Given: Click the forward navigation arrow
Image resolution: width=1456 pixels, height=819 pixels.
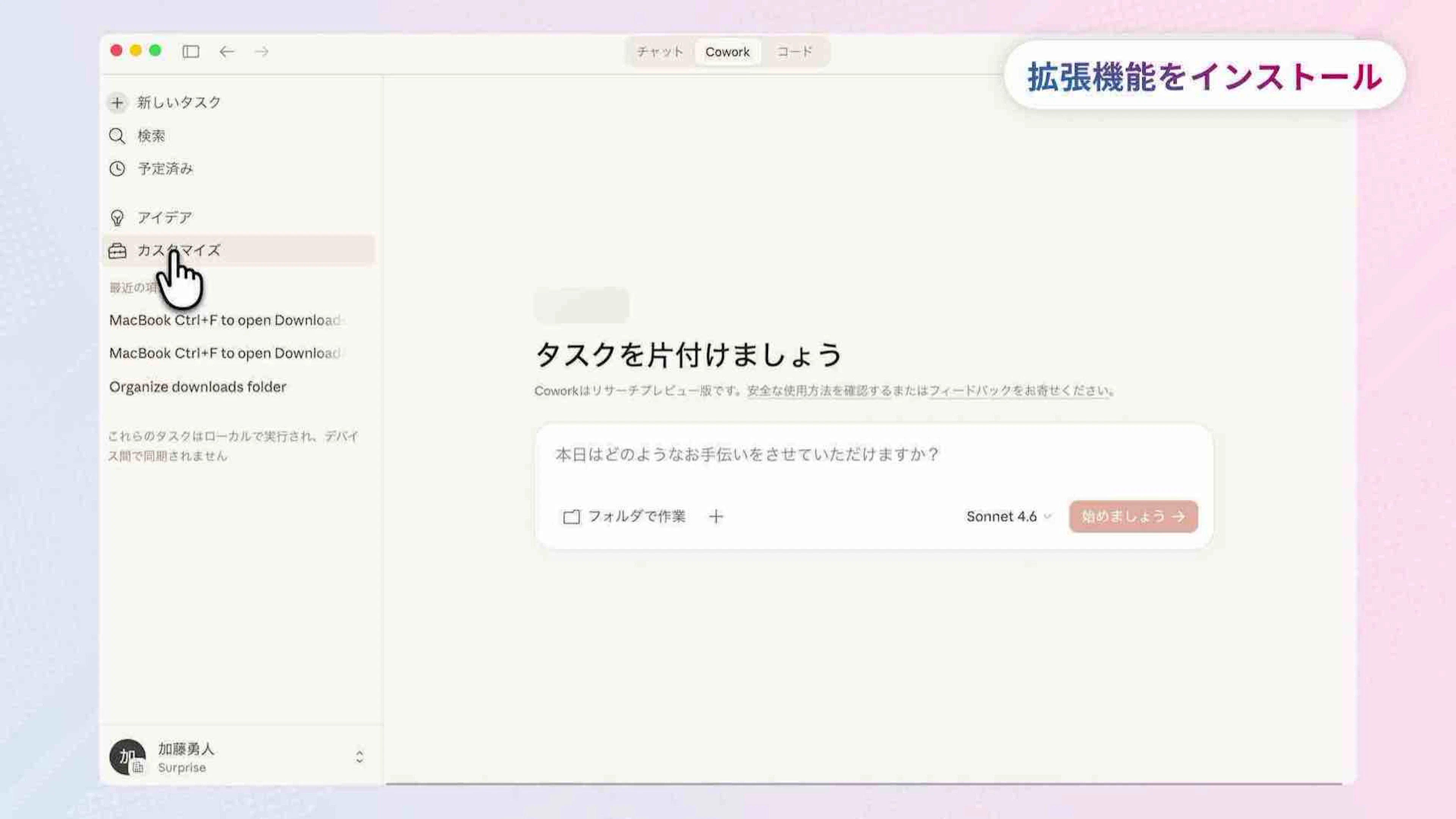Looking at the screenshot, I should point(261,52).
